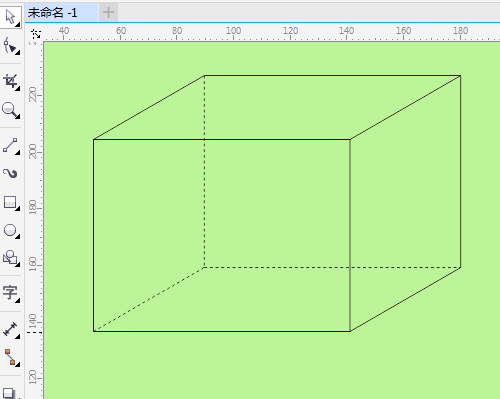Activate the Zoom magnifier tool
500x399 pixels.
(10, 110)
